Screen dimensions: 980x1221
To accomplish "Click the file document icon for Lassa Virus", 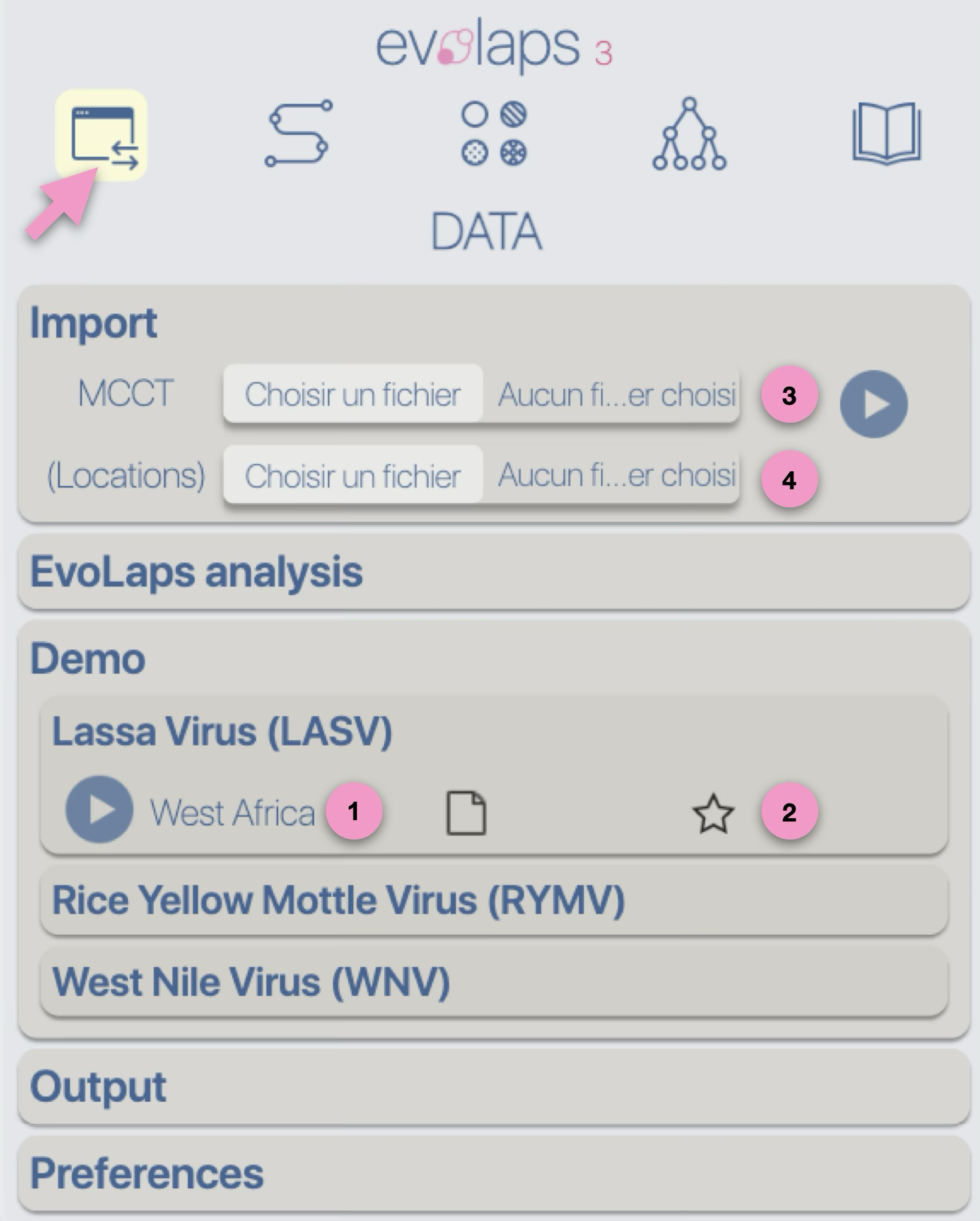I will [x=465, y=813].
